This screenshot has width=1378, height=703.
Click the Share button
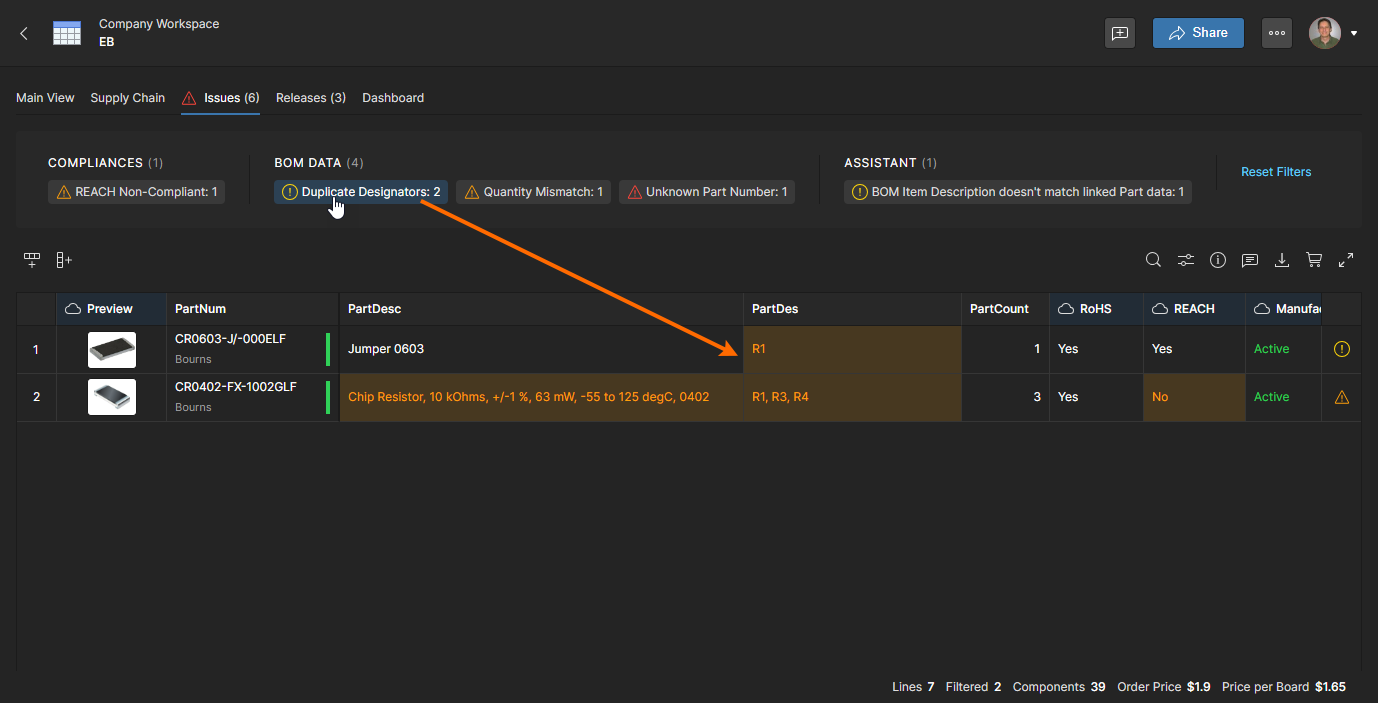pyautogui.click(x=1198, y=33)
